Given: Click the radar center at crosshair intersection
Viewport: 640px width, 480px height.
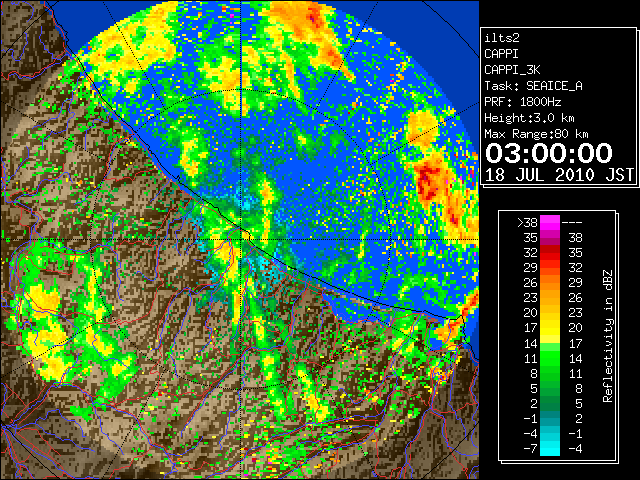Looking at the screenshot, I should pyautogui.click(x=241, y=240).
